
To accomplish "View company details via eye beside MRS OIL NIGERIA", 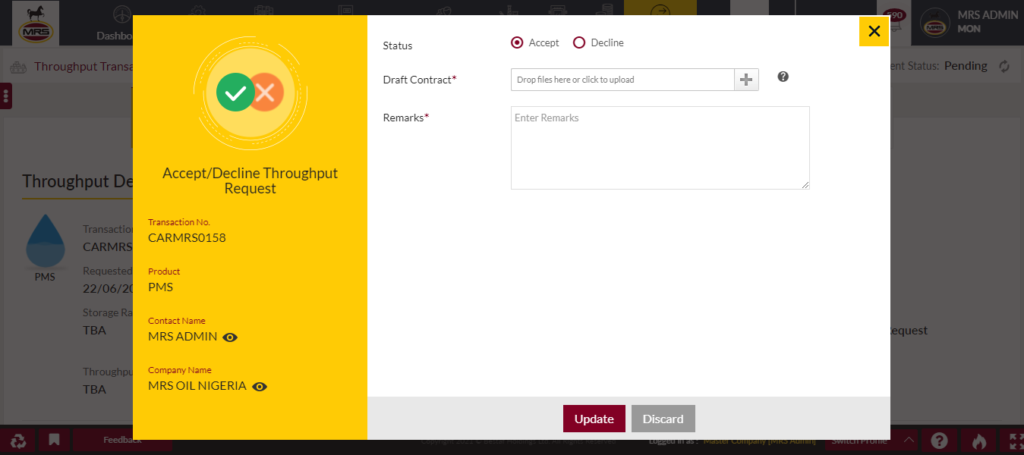I will [x=260, y=386].
